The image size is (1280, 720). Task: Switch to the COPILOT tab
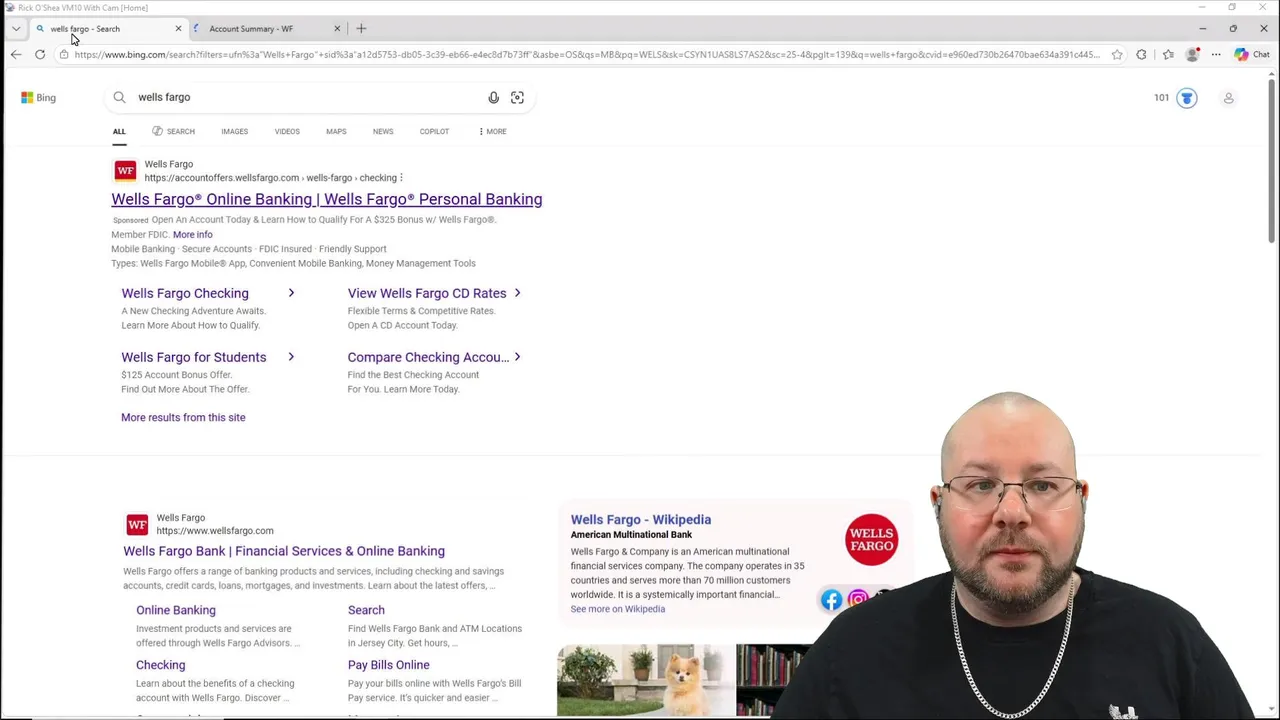pyautogui.click(x=434, y=131)
